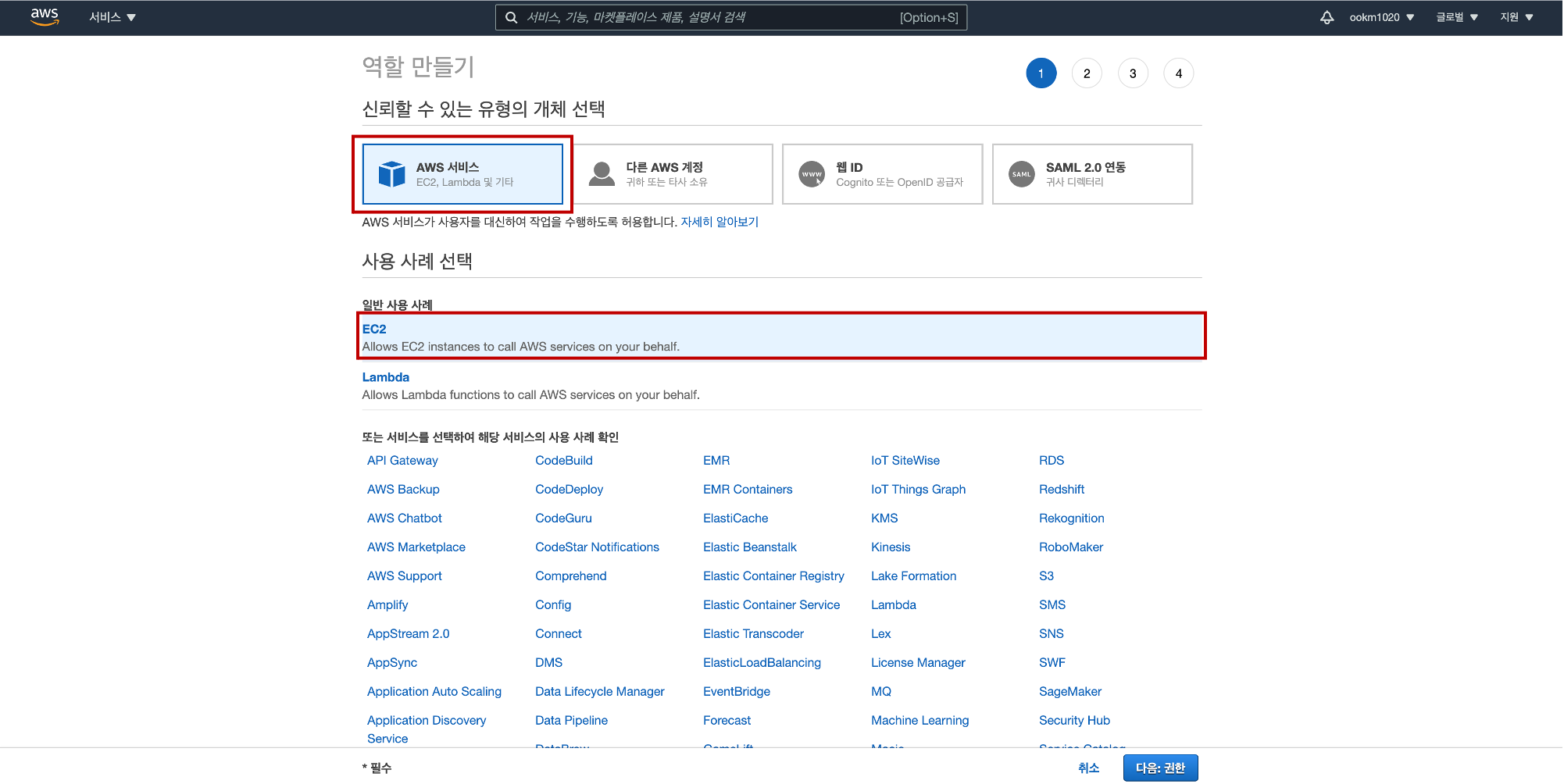Screen dimensions: 1564x784
Task: Choose the EC2 common use case
Action: coord(781,337)
